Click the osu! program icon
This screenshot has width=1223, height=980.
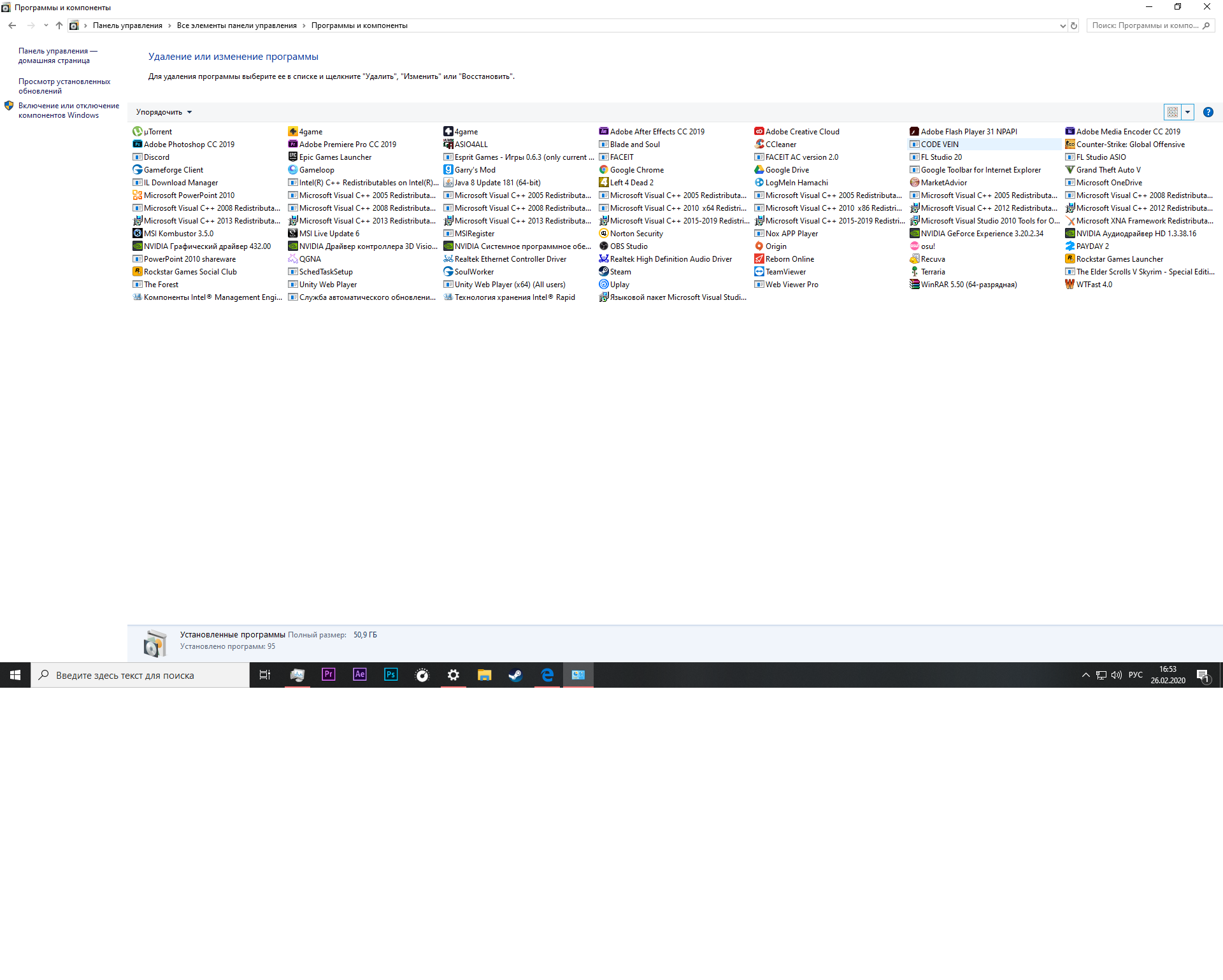coord(914,246)
